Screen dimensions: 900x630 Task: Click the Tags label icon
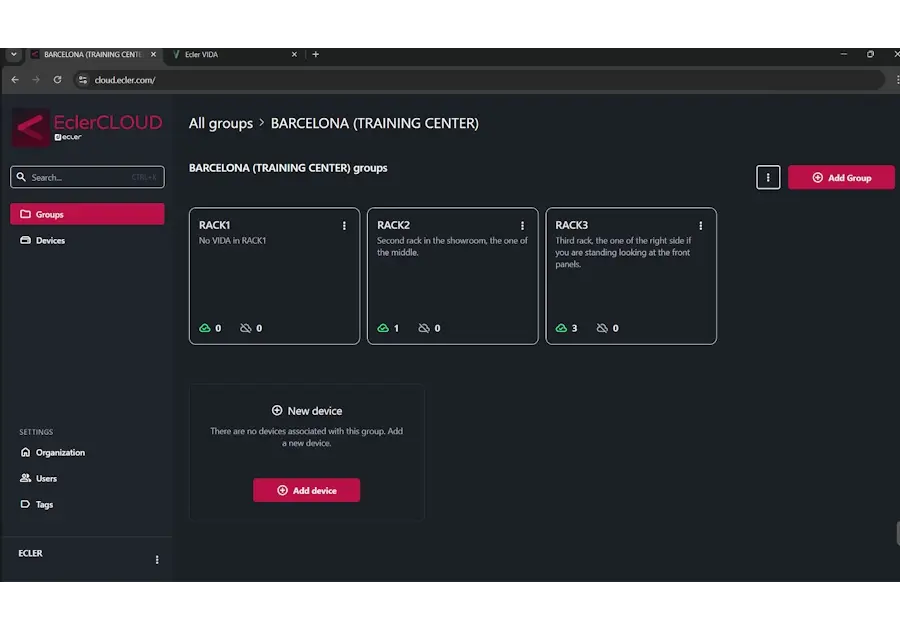pyautogui.click(x=25, y=504)
